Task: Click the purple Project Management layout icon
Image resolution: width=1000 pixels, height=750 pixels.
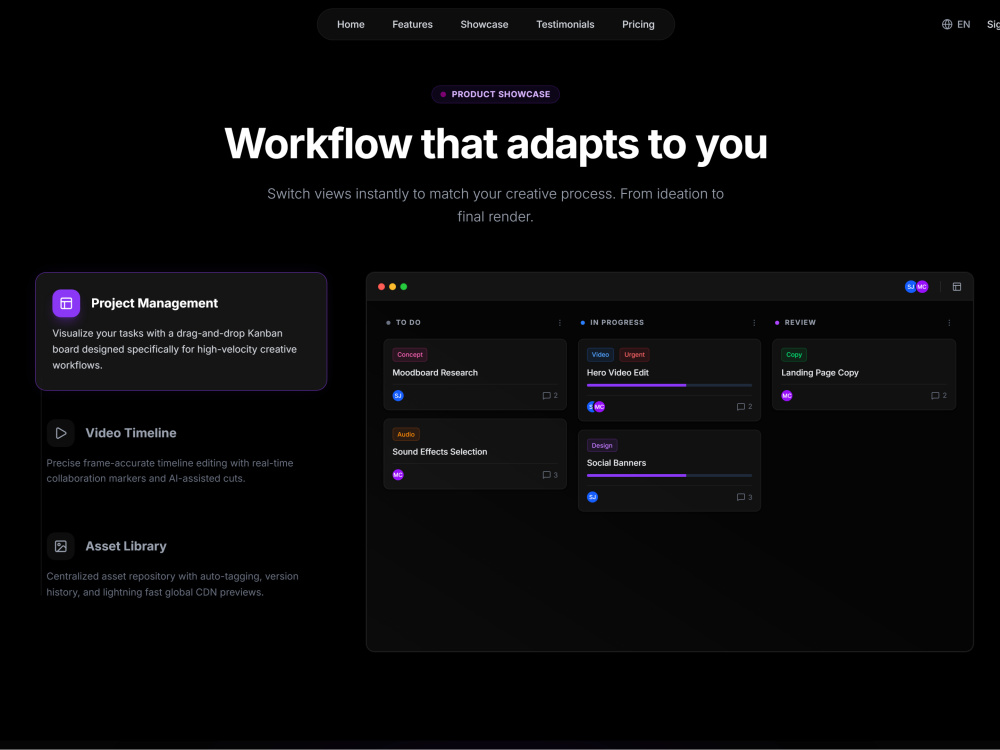Action: pos(66,304)
